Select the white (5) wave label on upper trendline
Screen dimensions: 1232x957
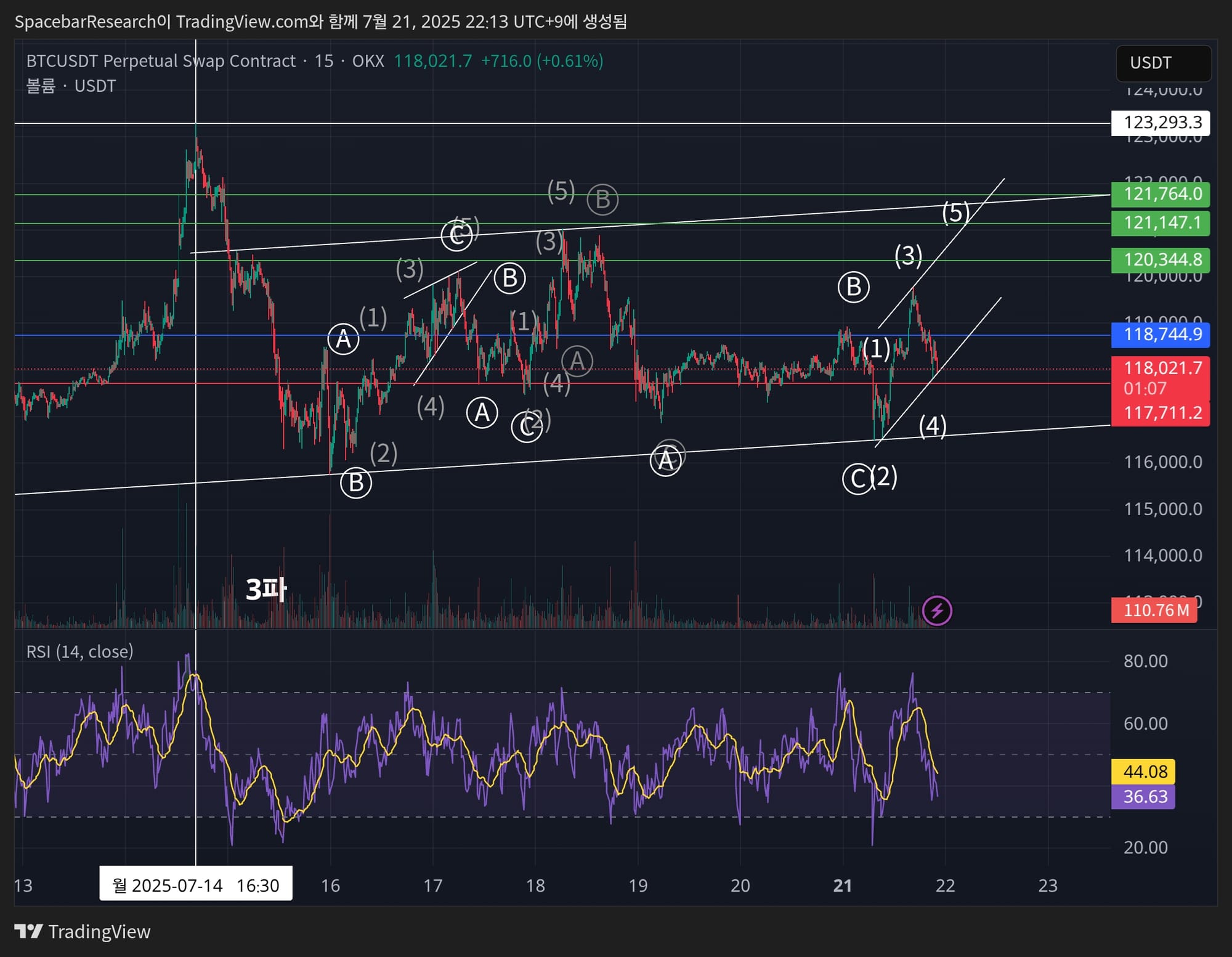click(x=955, y=213)
